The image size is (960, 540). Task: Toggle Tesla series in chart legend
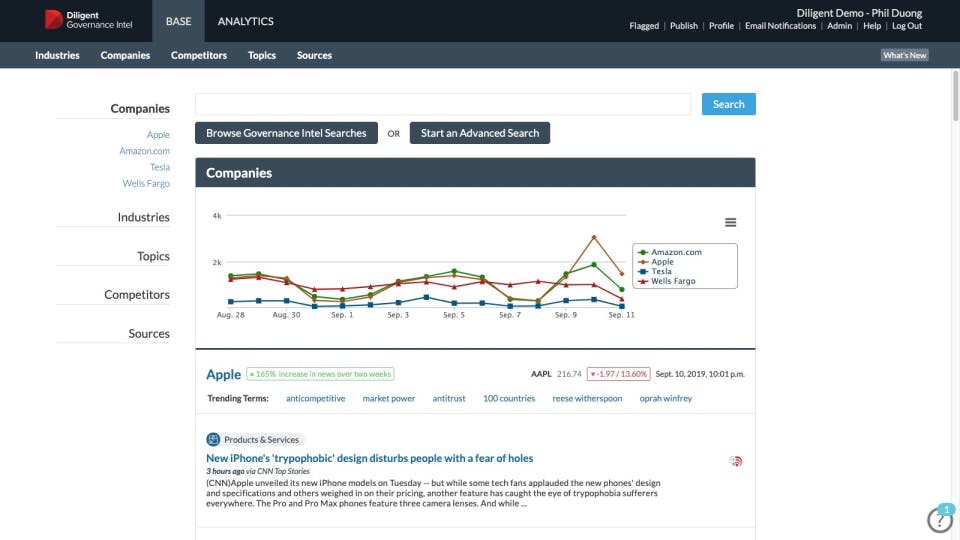[x=661, y=272]
